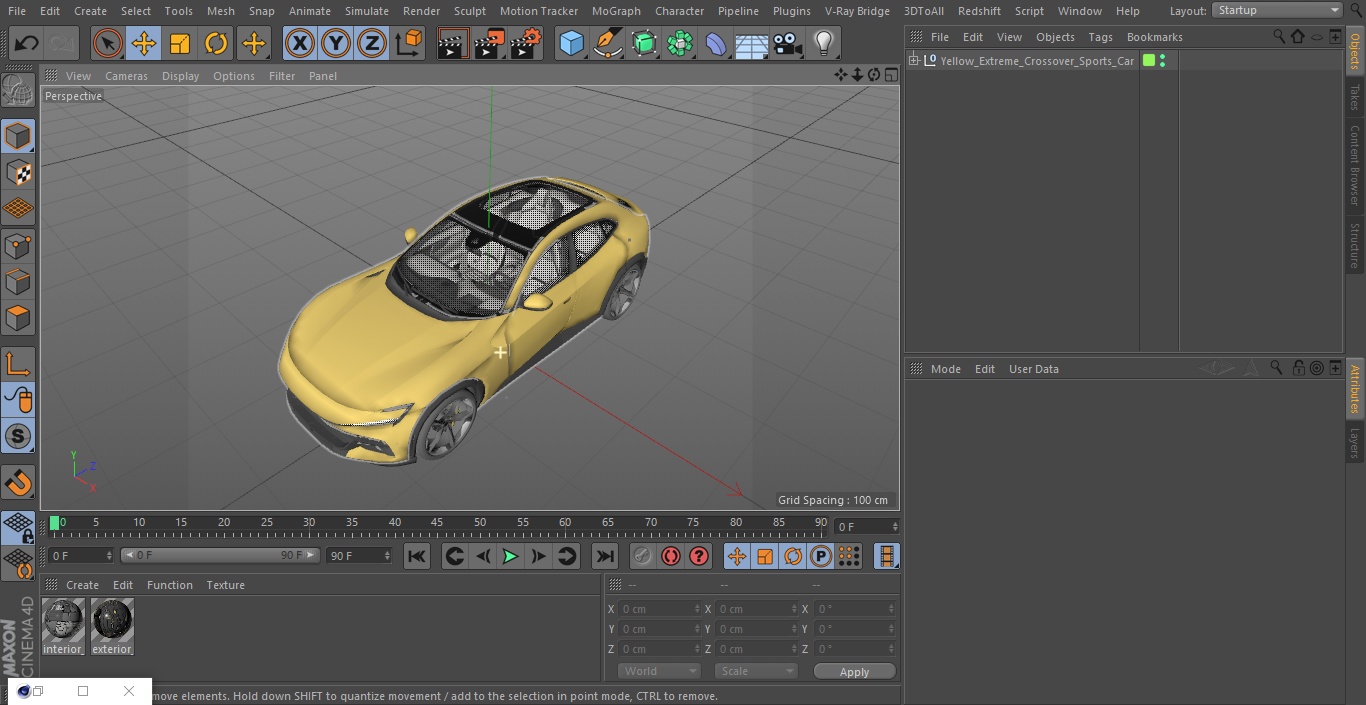1366x705 pixels.
Task: Open the Structure side tab
Action: (1355, 245)
